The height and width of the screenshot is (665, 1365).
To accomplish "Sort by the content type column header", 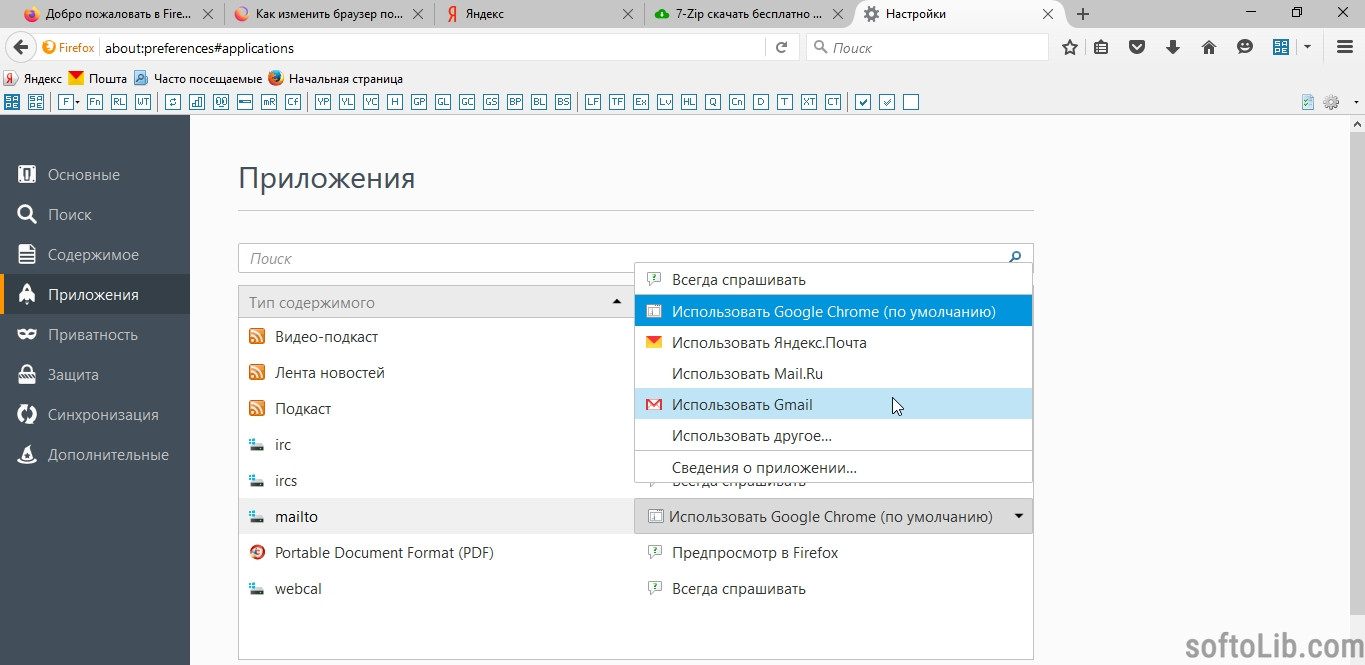I will point(436,302).
